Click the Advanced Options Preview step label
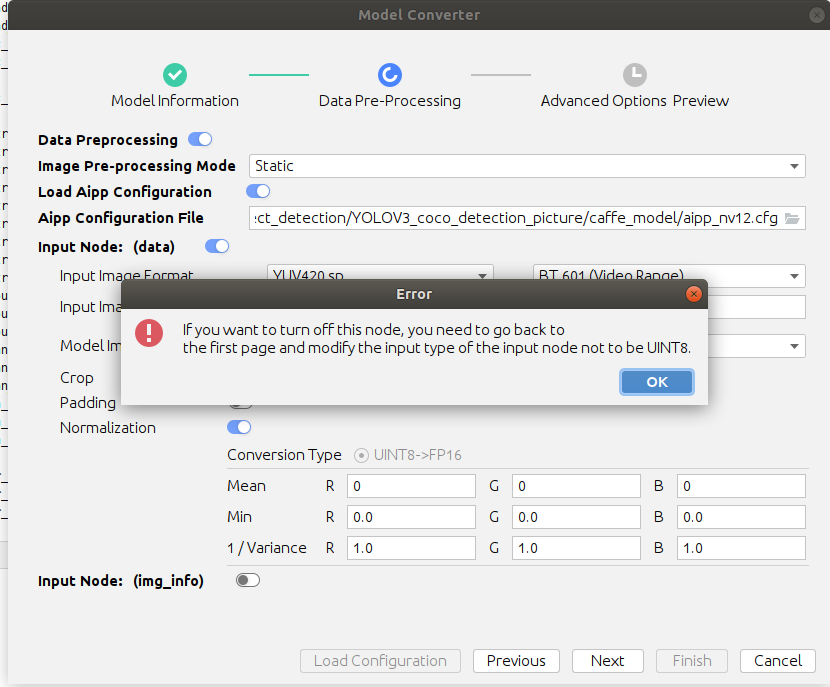Image resolution: width=830 pixels, height=687 pixels. coord(635,101)
